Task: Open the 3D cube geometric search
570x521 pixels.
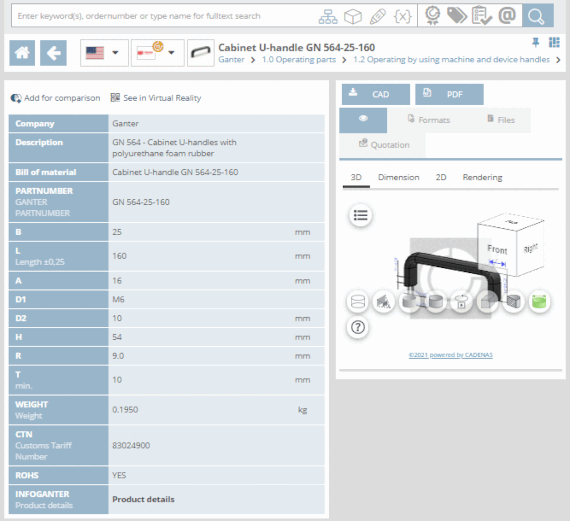Action: [x=353, y=16]
